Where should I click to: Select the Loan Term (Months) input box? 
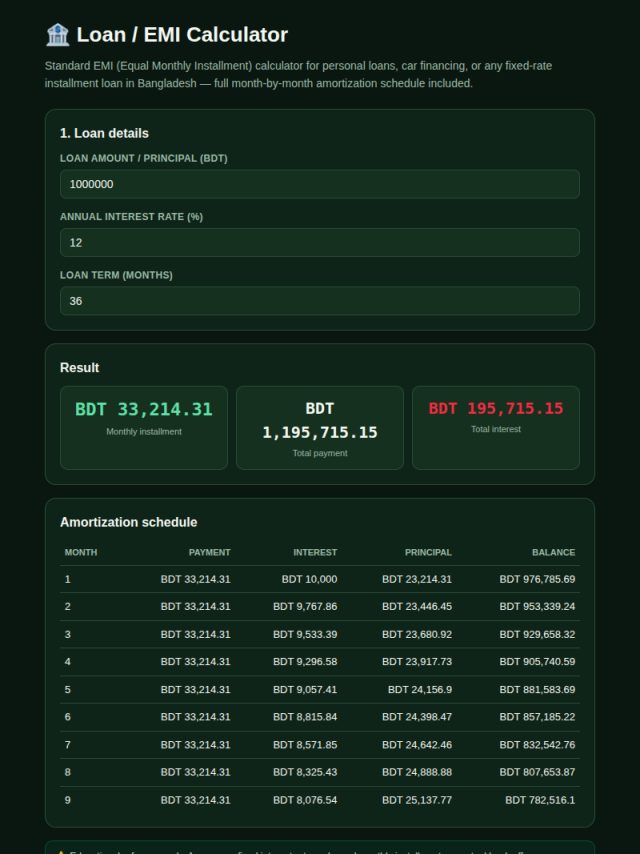320,301
